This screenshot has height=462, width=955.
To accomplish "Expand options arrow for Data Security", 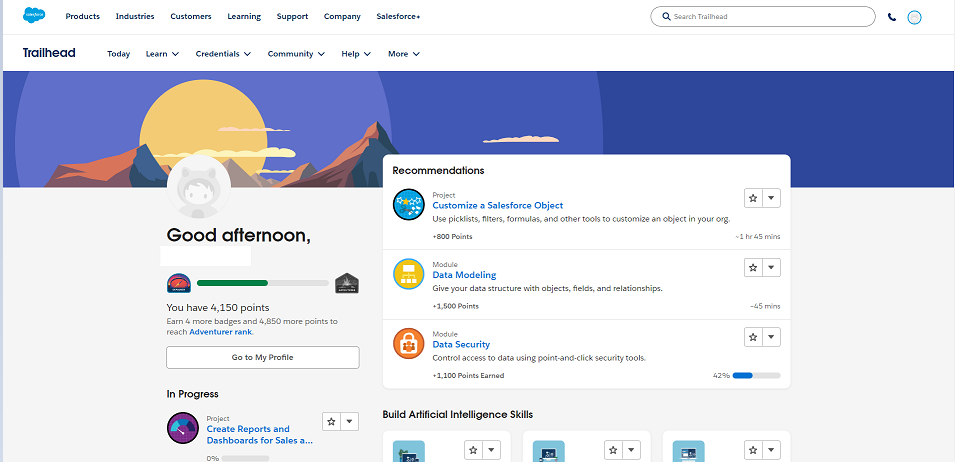I will (x=771, y=337).
